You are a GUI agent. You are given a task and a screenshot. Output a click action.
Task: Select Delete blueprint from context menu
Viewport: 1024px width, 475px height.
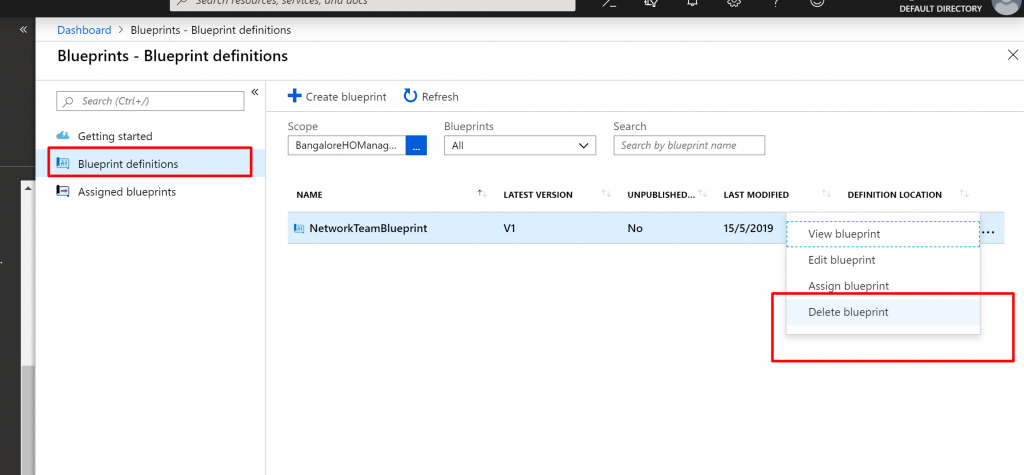click(x=848, y=312)
